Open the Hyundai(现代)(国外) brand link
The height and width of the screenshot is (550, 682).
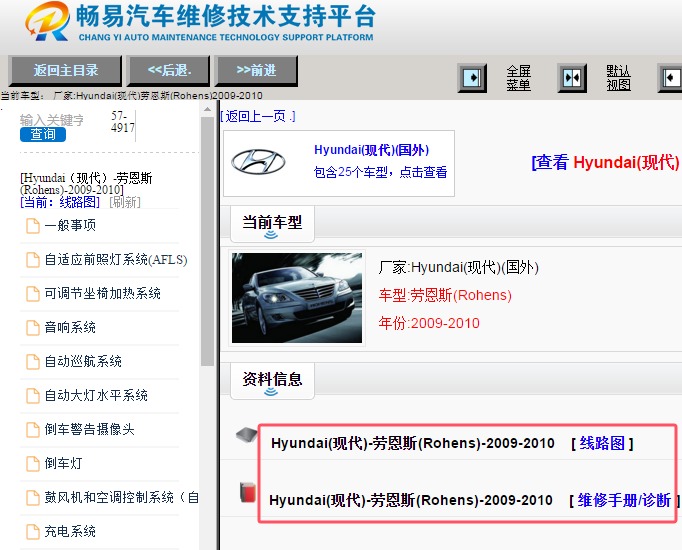click(371, 150)
